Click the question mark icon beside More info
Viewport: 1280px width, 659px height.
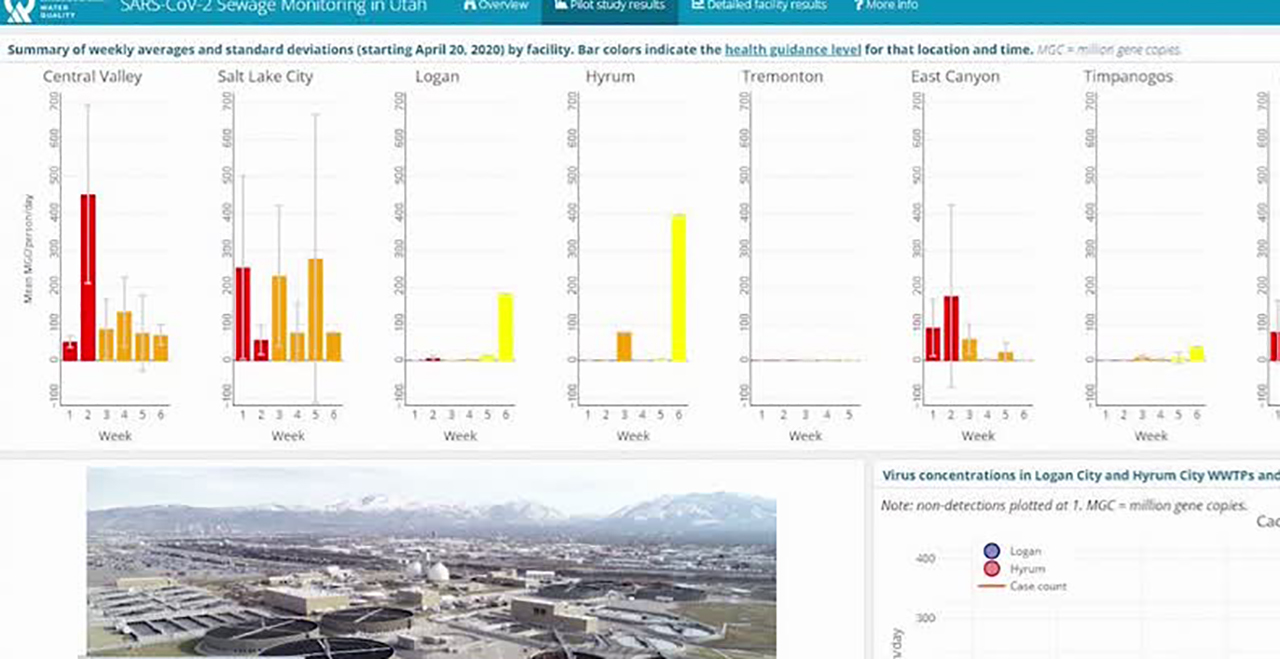coord(858,6)
